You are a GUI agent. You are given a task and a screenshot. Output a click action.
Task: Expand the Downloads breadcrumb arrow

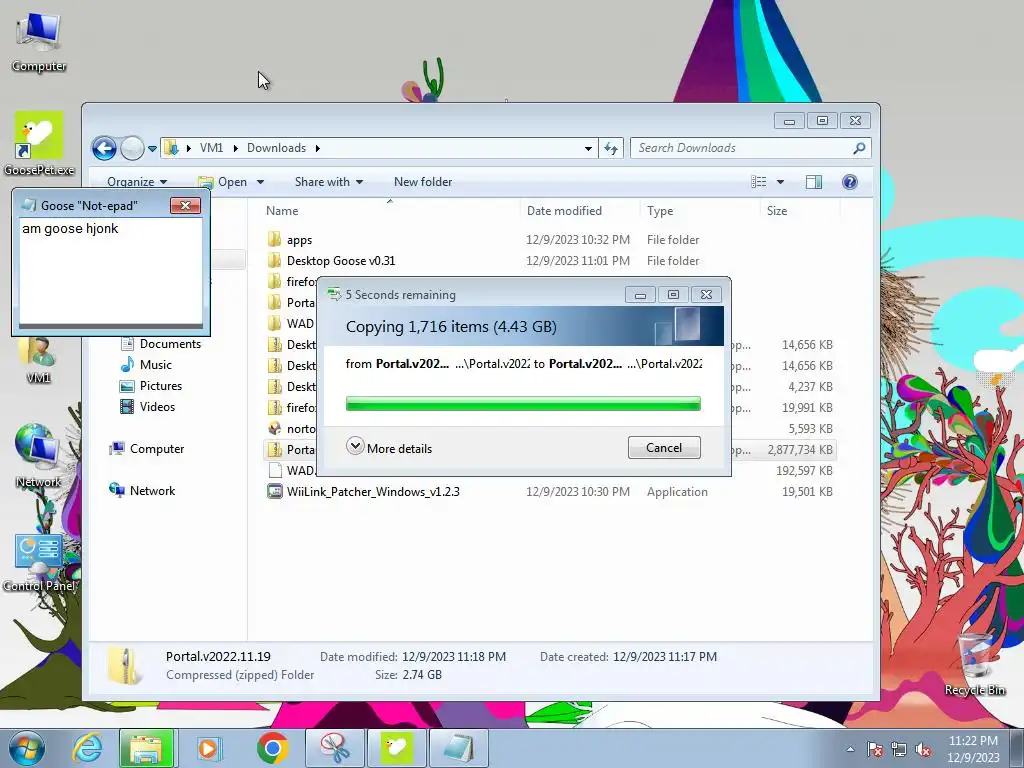point(318,148)
